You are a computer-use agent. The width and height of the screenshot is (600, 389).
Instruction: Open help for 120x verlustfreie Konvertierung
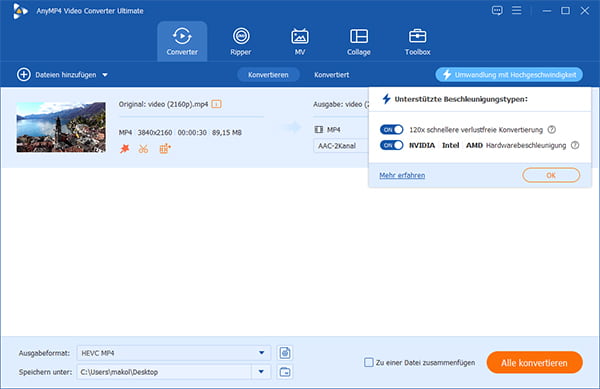(551, 130)
